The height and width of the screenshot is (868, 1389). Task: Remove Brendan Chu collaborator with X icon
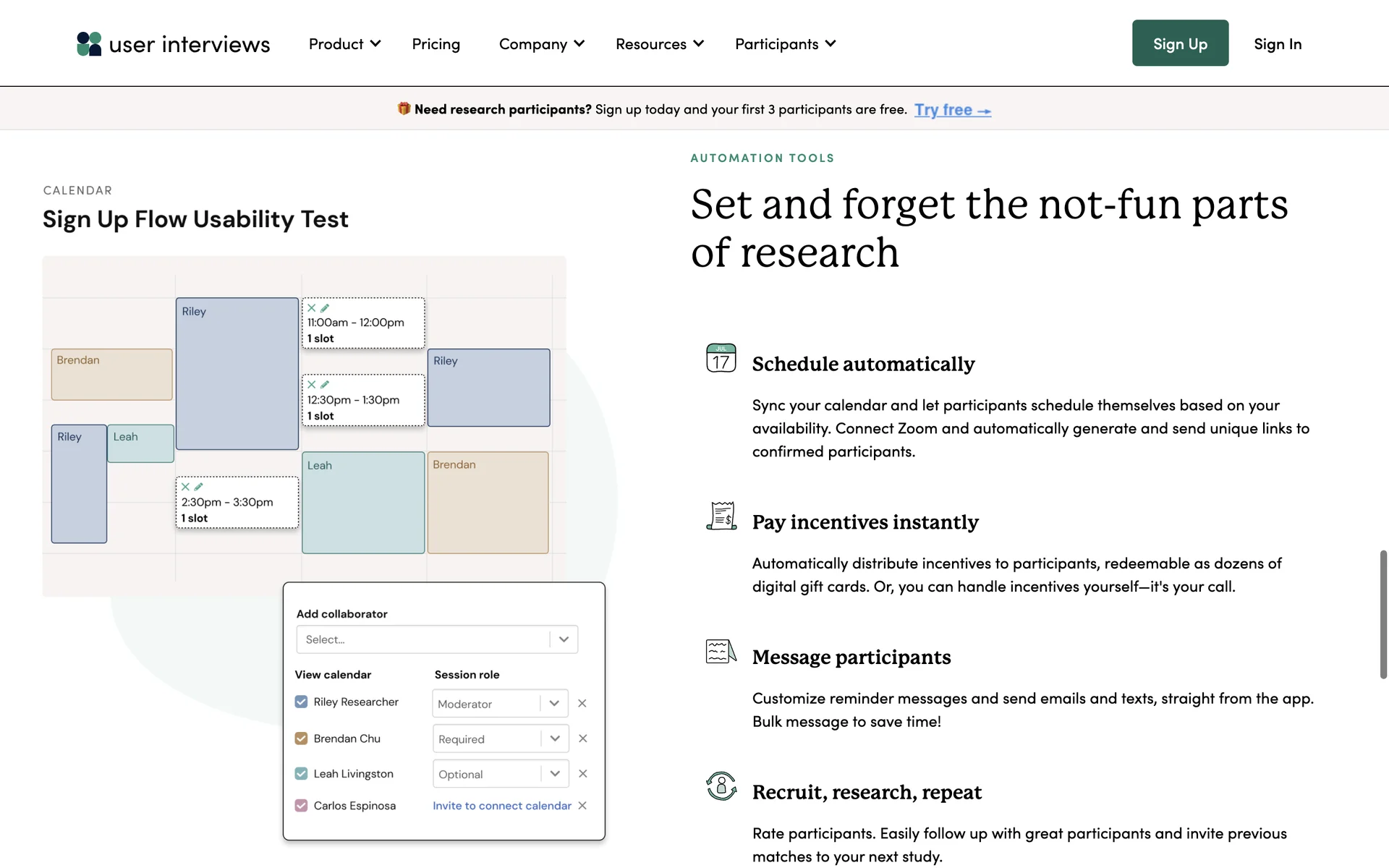(x=582, y=739)
